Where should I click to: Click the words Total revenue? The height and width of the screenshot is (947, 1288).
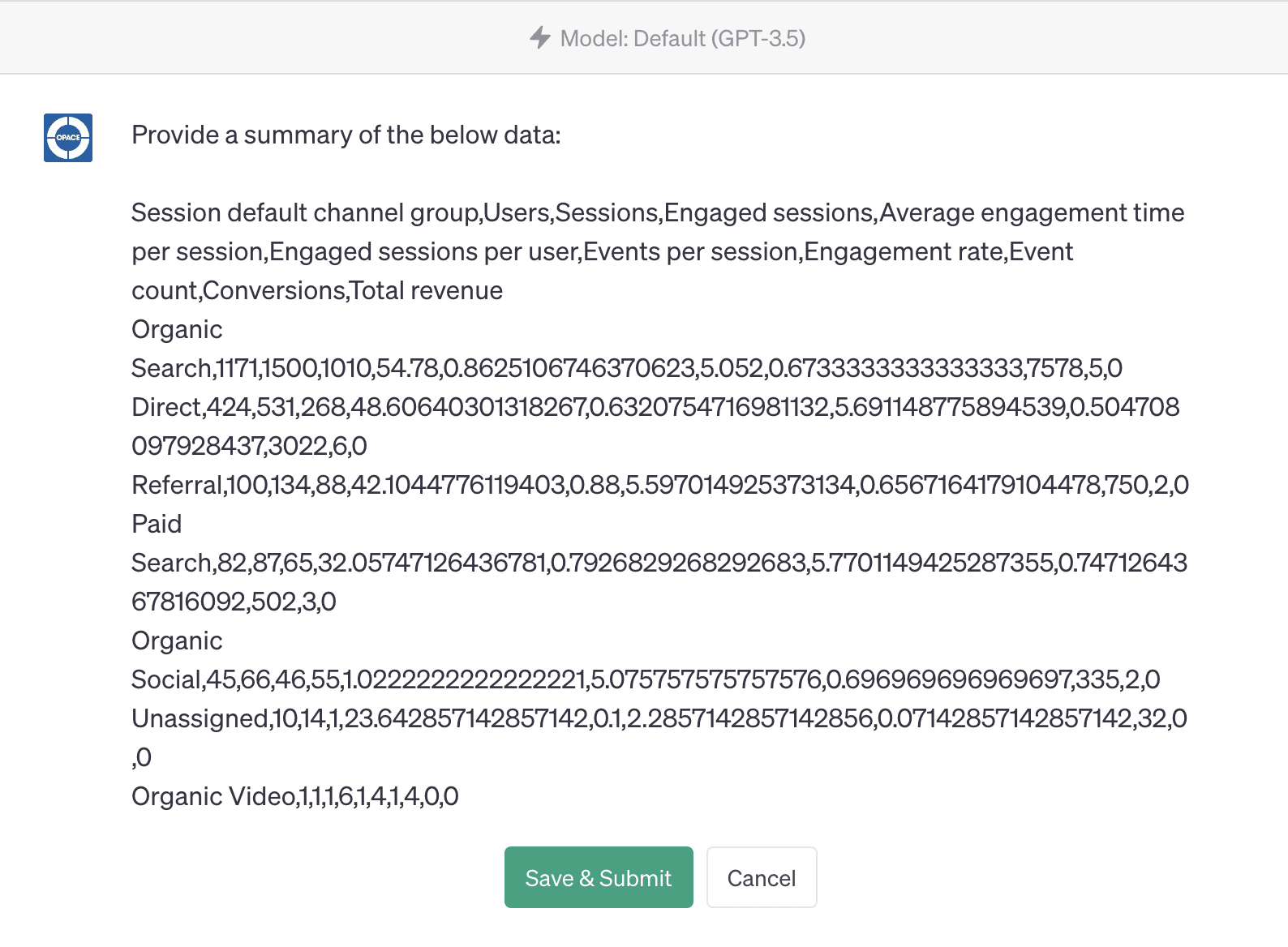426,290
